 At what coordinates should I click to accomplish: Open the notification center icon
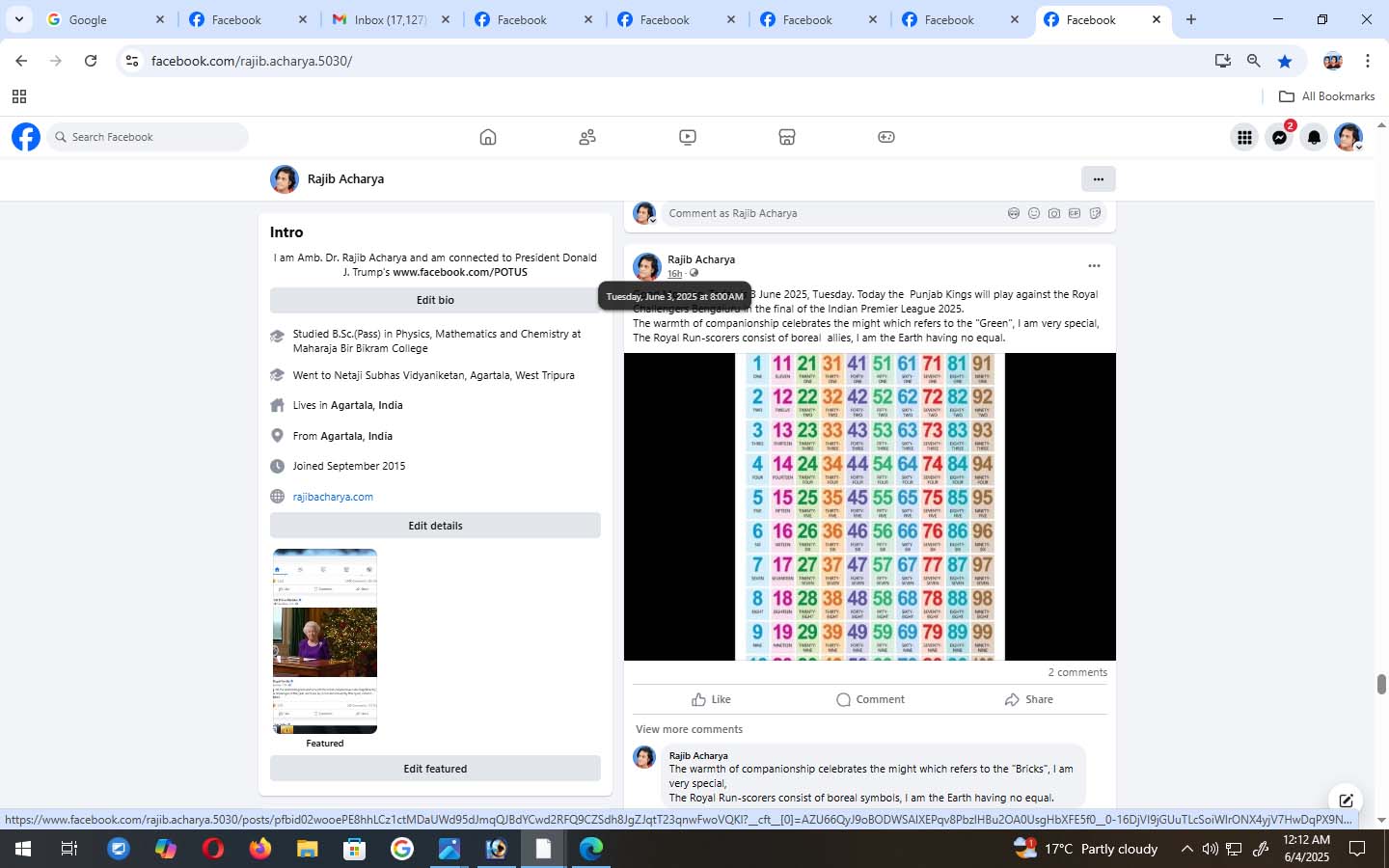point(1357,849)
